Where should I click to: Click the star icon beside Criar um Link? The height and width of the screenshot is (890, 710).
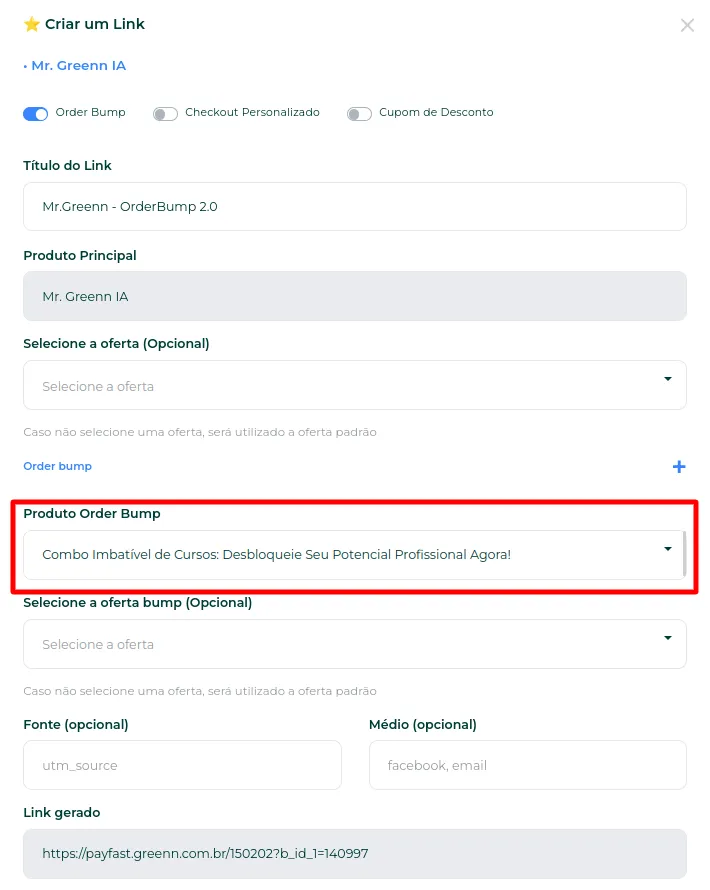click(32, 24)
